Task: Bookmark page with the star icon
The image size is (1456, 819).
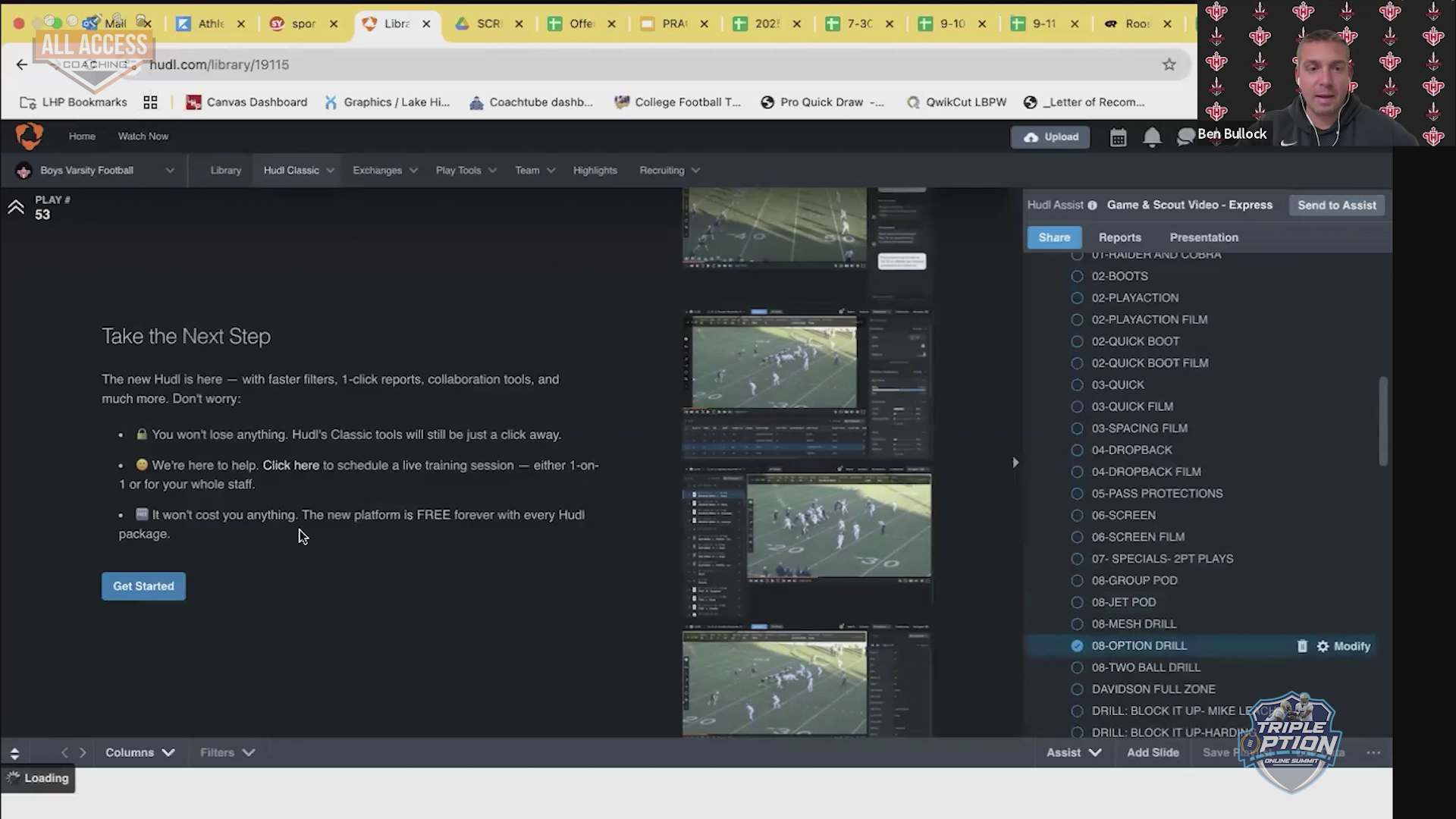Action: point(1169,64)
